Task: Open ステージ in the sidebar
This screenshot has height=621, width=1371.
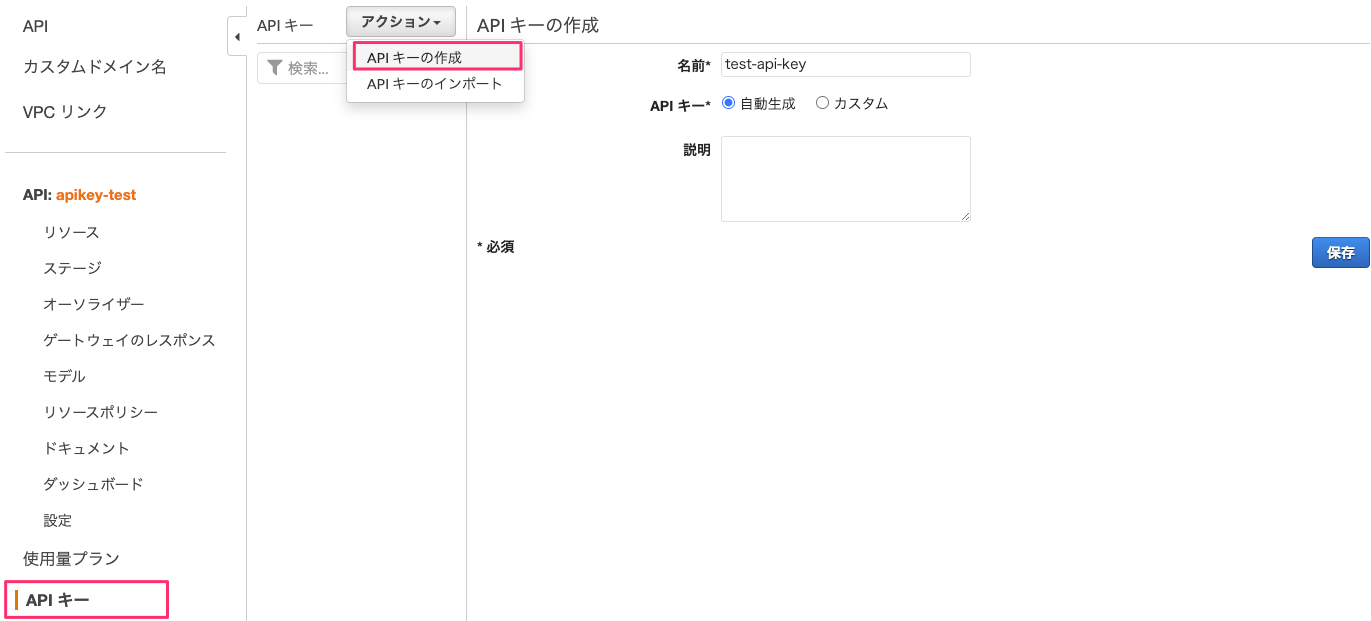Action: pyautogui.click(x=72, y=268)
